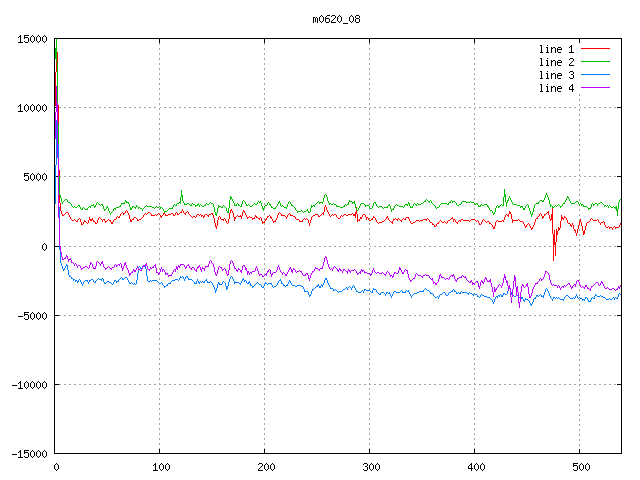640x480 pixels.
Task: Click the 400 x-axis tick label
Action: 475,467
